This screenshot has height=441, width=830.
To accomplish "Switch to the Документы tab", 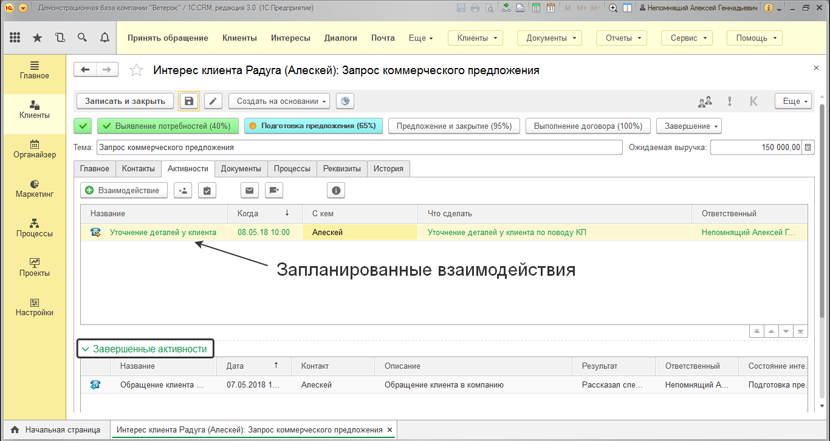I will pos(241,169).
